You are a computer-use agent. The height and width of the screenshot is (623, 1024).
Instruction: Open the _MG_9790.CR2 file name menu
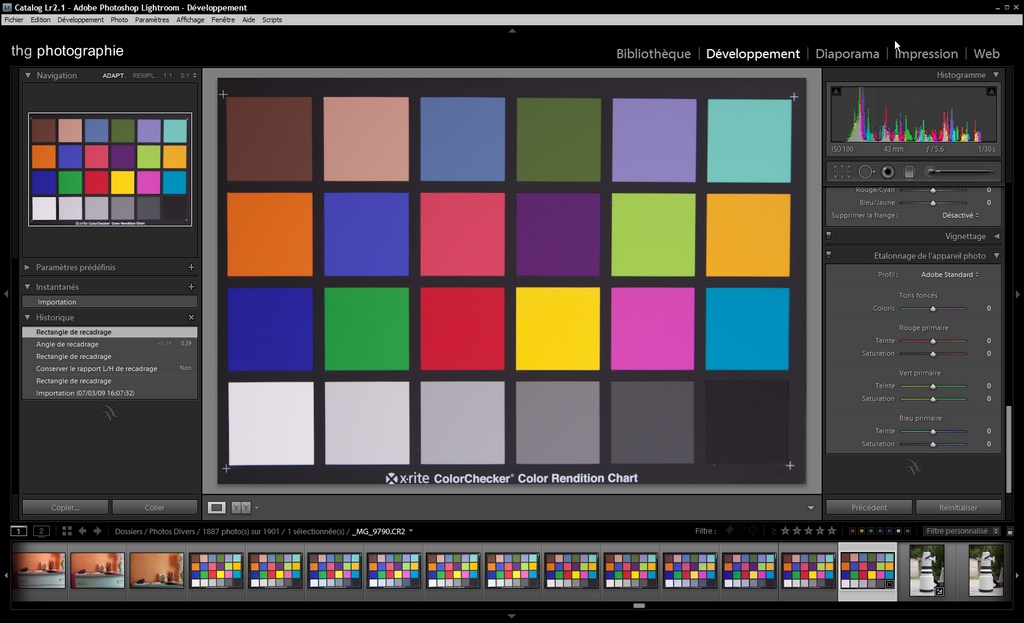(x=383, y=532)
